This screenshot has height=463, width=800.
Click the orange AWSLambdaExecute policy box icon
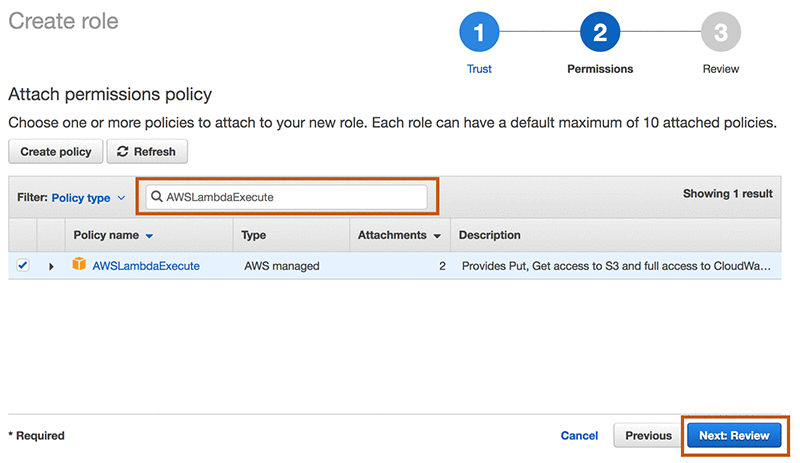tap(80, 265)
